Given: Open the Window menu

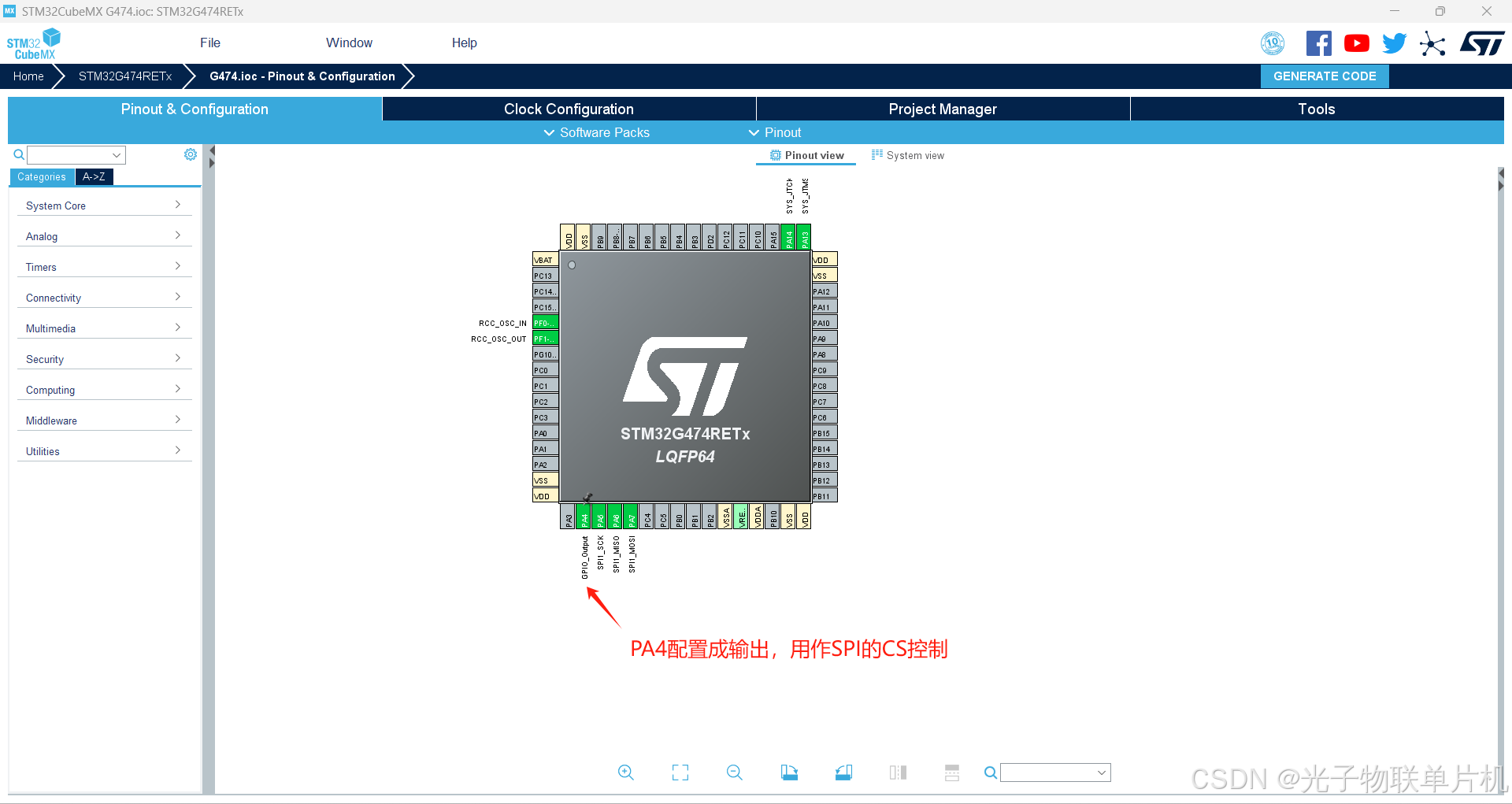Looking at the screenshot, I should coord(350,43).
